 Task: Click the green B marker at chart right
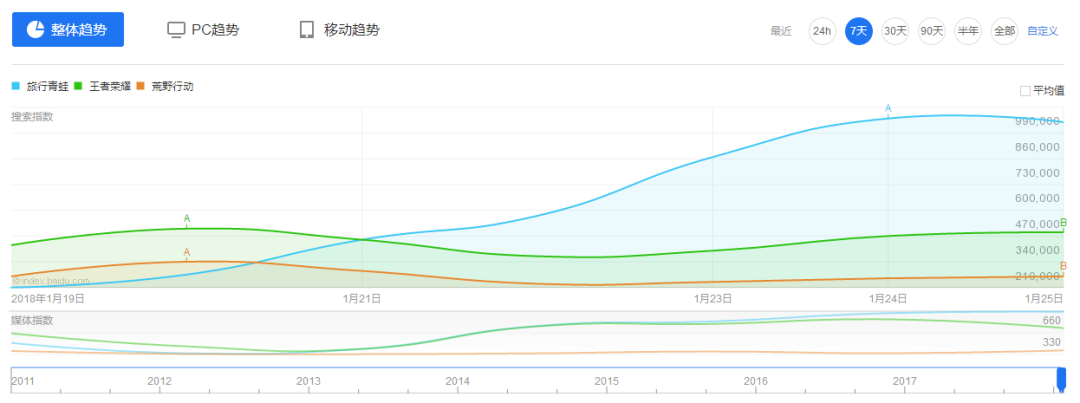1063,223
